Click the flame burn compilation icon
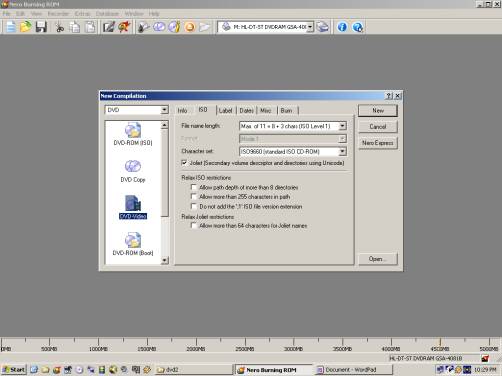The height and width of the screenshot is (376, 502). [124, 27]
